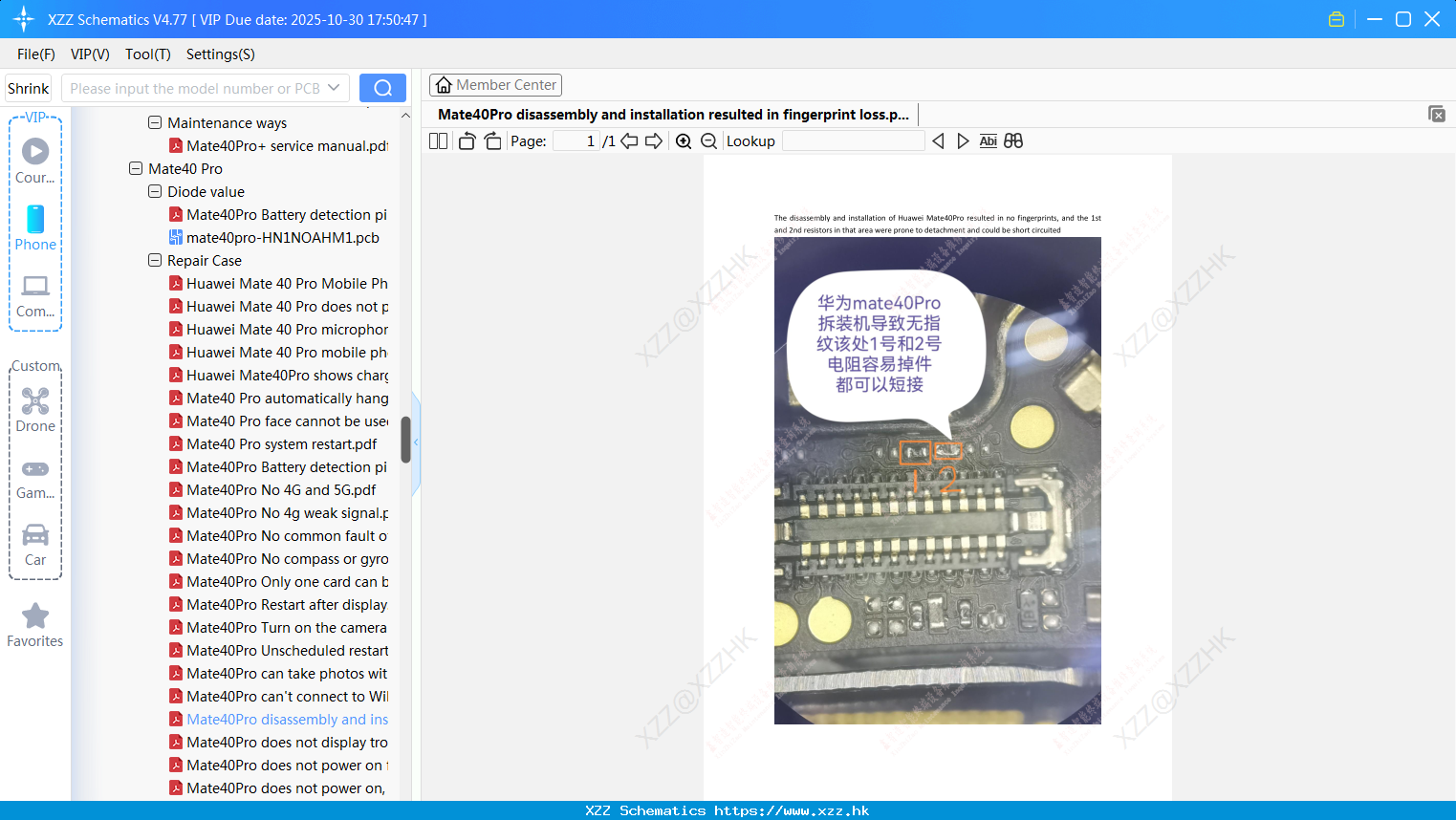Open Mate40Pro Restart after display file
Viewport: 1456px width, 820px height.
[278, 604]
